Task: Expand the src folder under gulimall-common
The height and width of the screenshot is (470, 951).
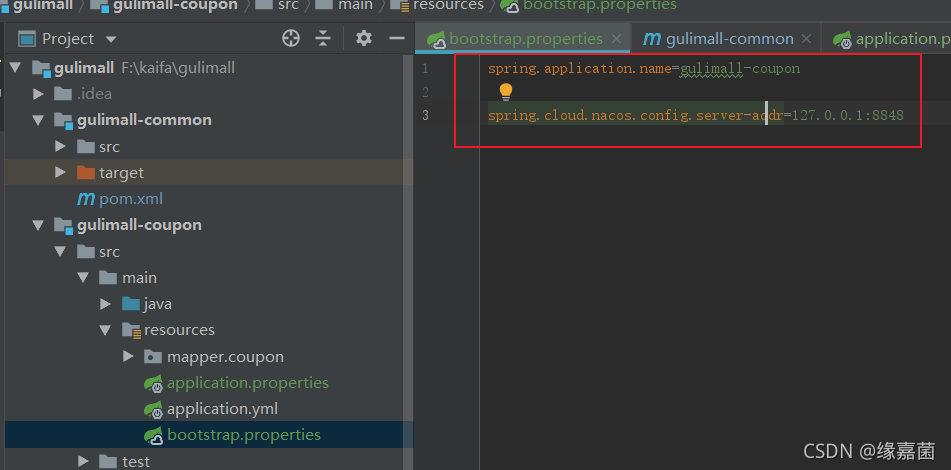Action: coord(60,146)
